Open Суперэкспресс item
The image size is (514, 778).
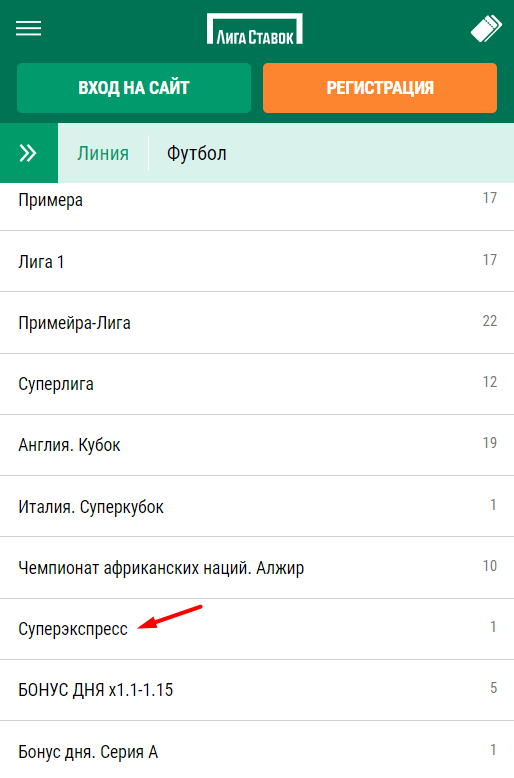tap(257, 629)
